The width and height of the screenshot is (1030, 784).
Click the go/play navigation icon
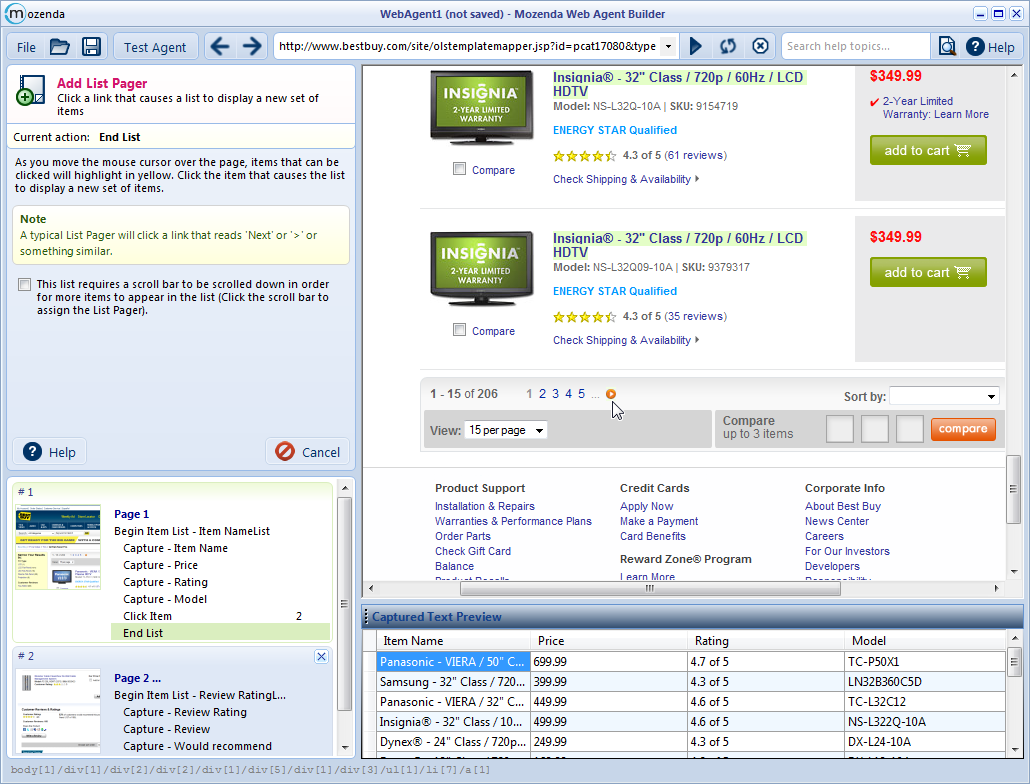pyautogui.click(x=696, y=46)
